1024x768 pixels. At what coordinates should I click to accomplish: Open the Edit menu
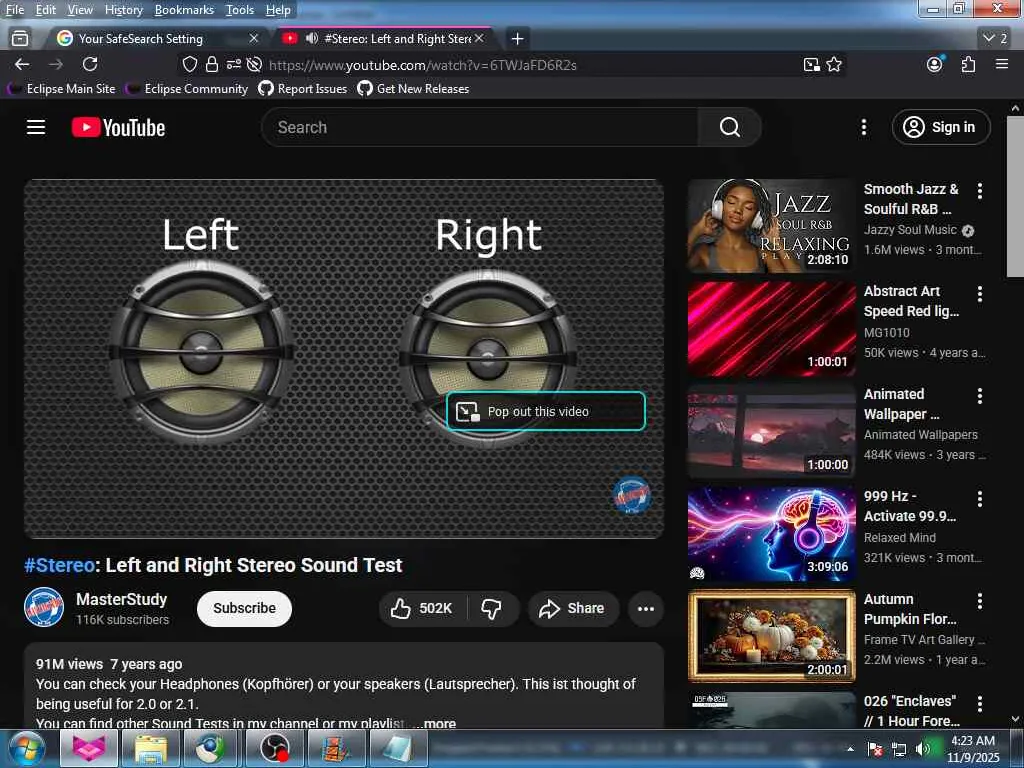[x=46, y=10]
